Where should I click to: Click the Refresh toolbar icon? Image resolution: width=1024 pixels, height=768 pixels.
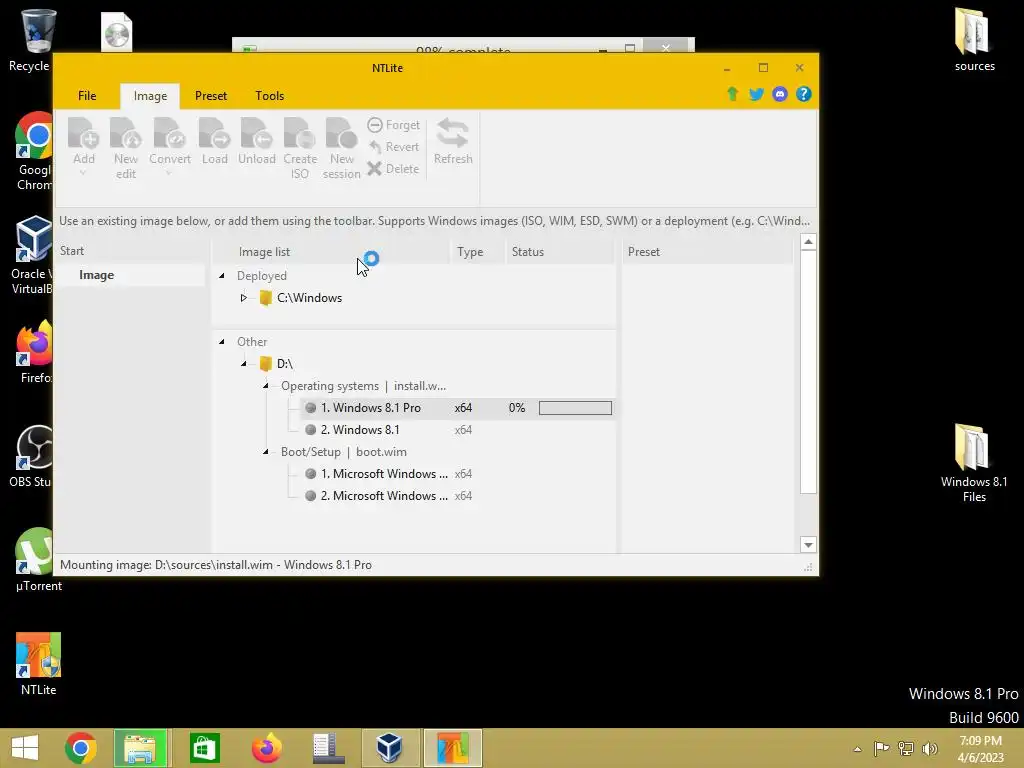(x=453, y=141)
